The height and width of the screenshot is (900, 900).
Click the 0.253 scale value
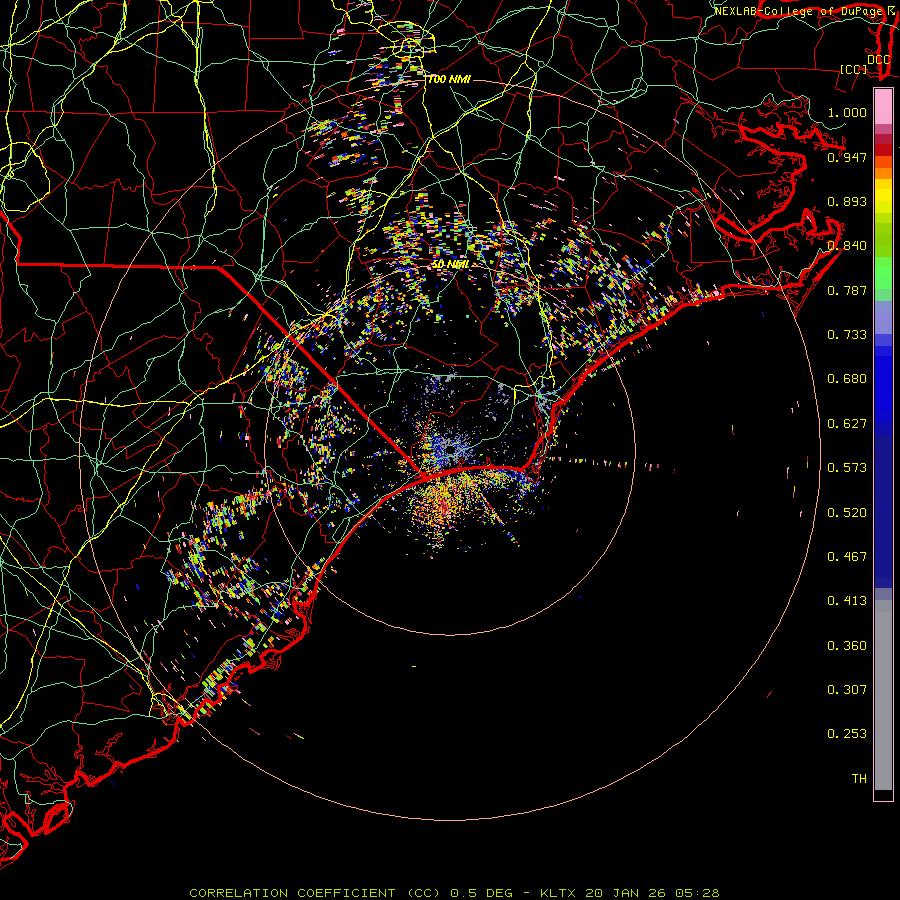(x=847, y=734)
